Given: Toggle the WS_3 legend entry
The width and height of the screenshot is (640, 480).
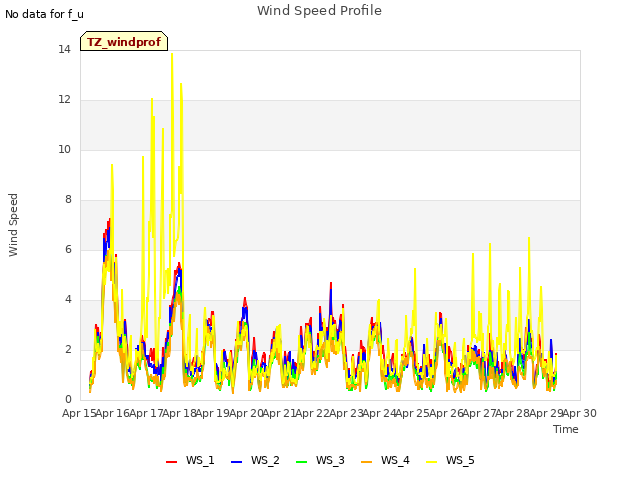Looking at the screenshot, I should click(x=320, y=460).
